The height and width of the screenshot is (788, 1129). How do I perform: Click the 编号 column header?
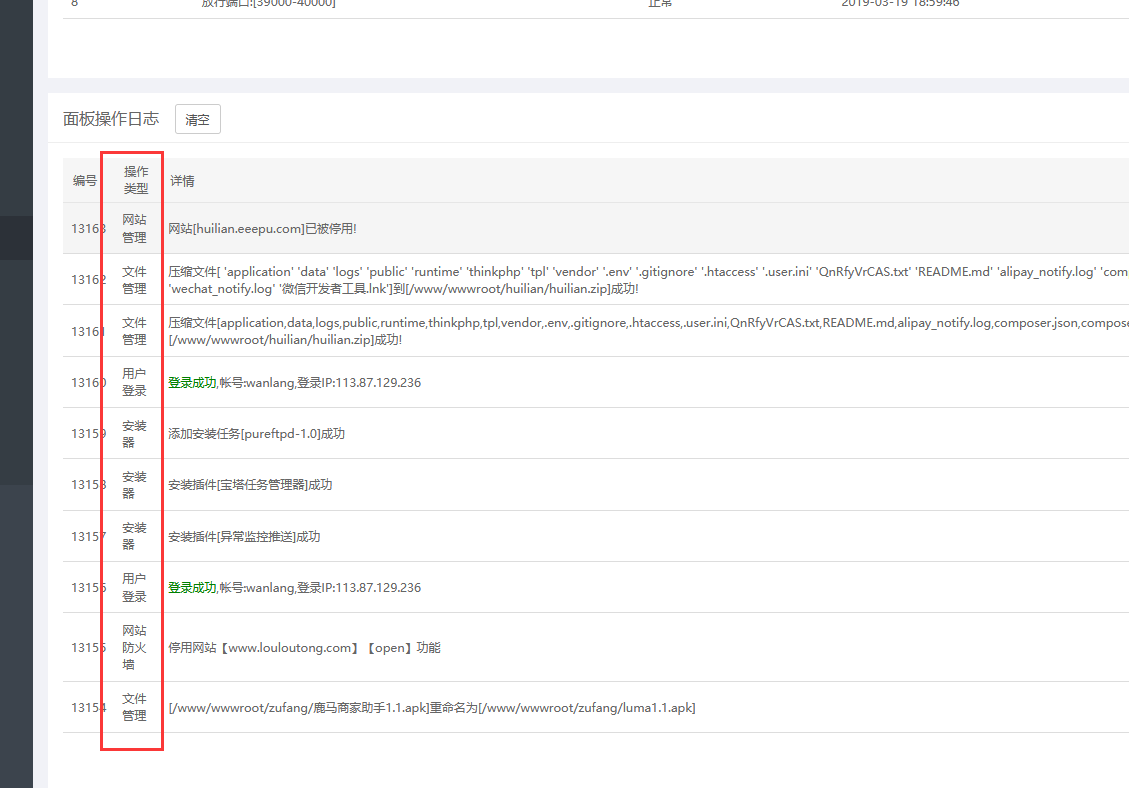click(x=84, y=181)
